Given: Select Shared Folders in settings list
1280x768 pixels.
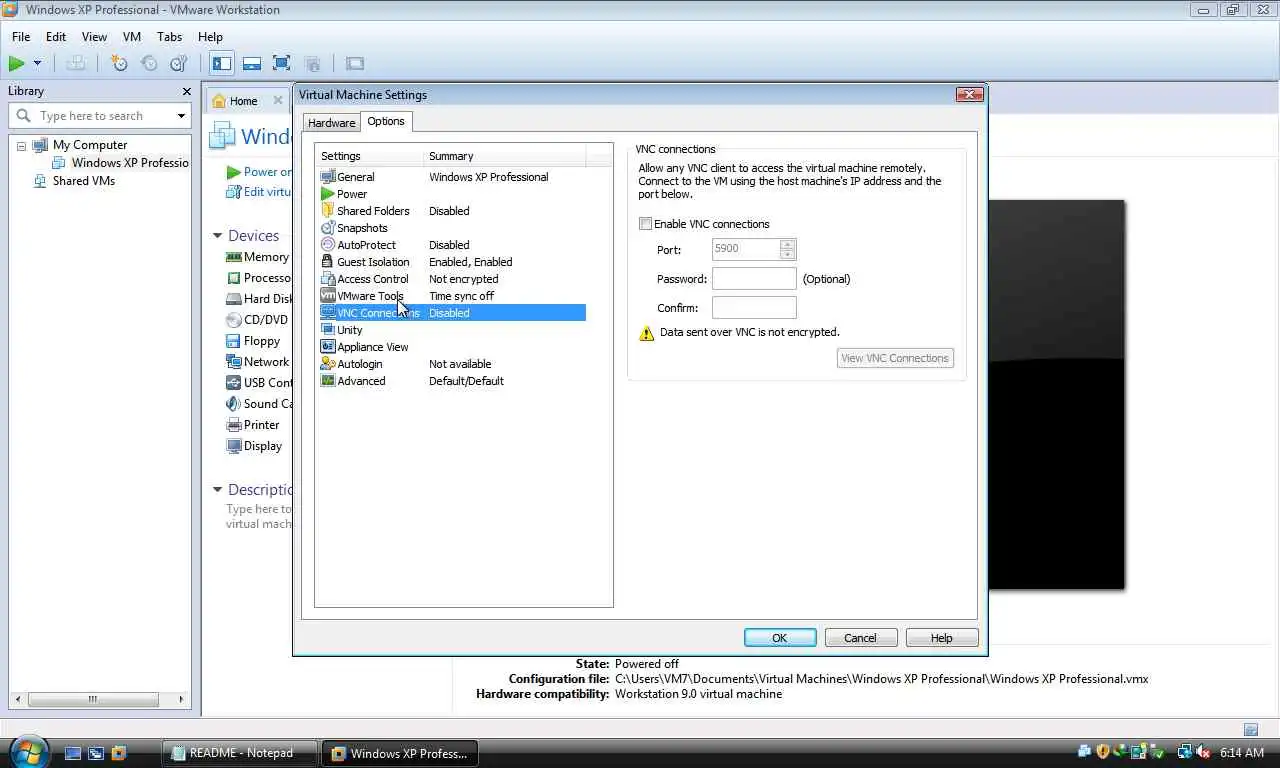Looking at the screenshot, I should (372, 211).
